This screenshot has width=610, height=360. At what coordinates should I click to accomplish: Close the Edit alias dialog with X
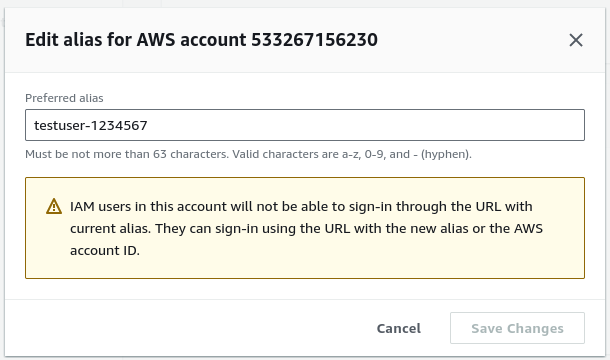click(x=576, y=40)
